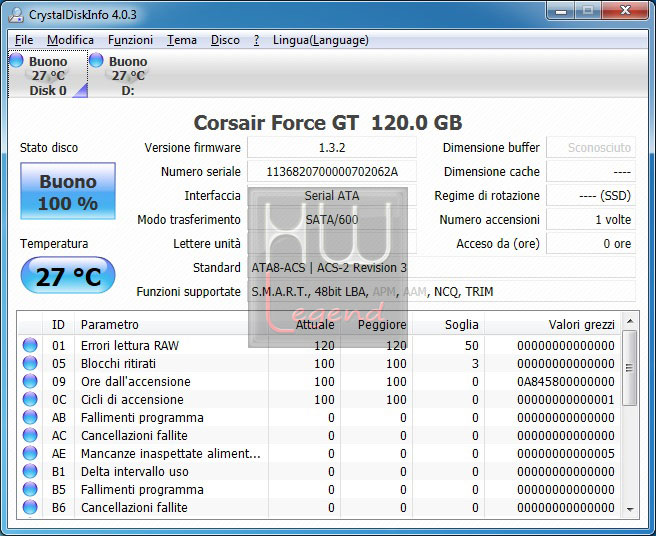Click status orb in Cicli di accensione row
The height and width of the screenshot is (536, 656).
(x=30, y=399)
